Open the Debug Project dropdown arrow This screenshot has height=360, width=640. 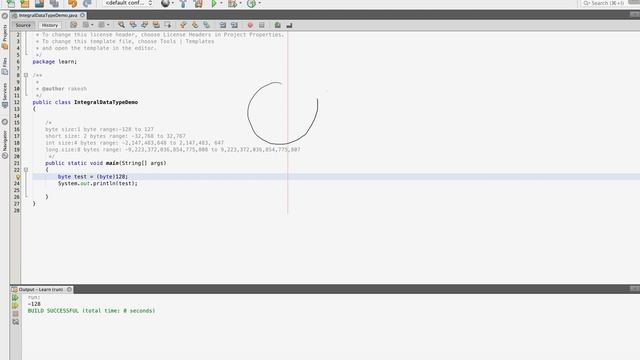pyautogui.click(x=240, y=3)
